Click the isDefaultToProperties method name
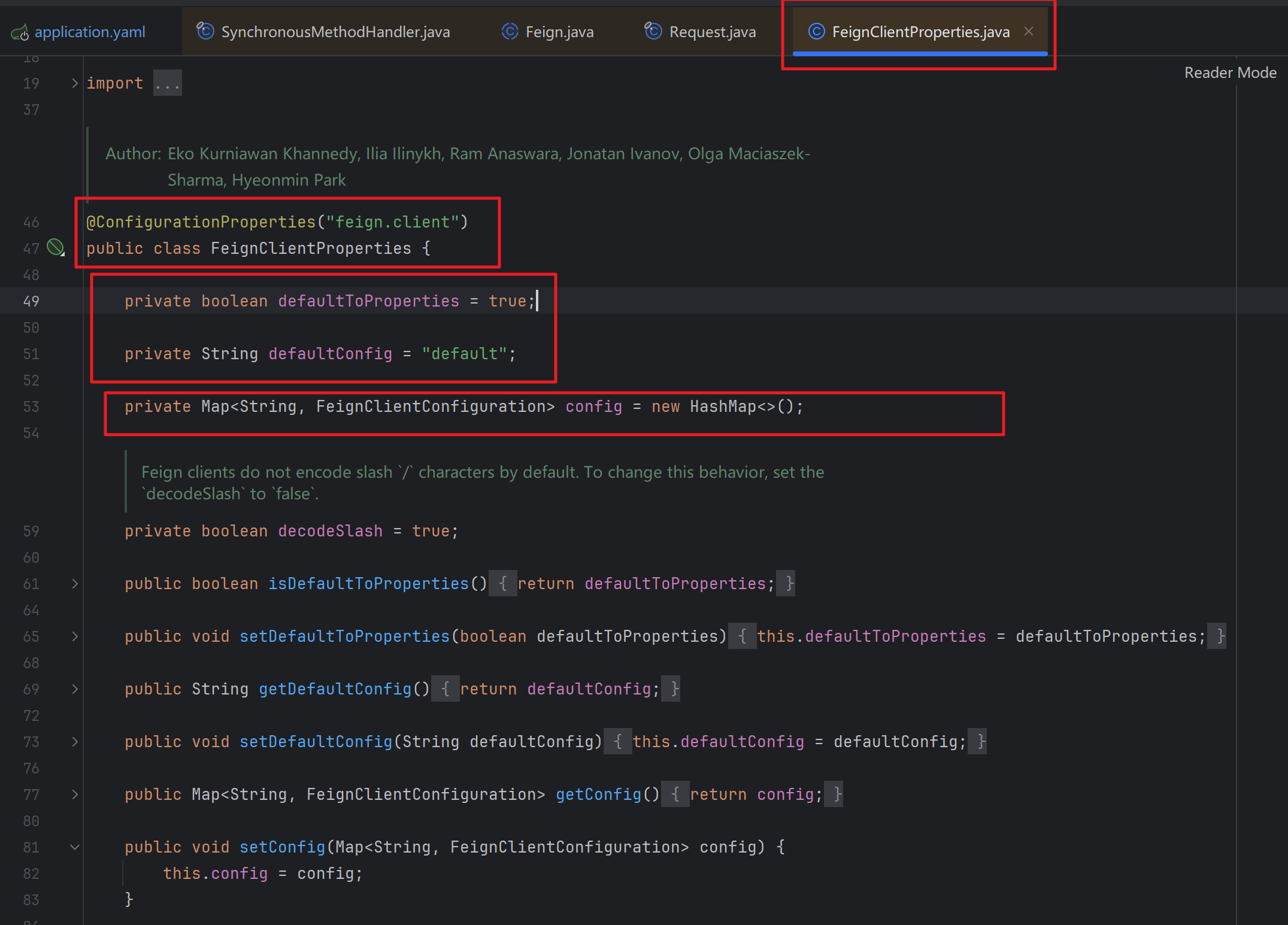Screen dimensions: 1288x925 click(368, 584)
